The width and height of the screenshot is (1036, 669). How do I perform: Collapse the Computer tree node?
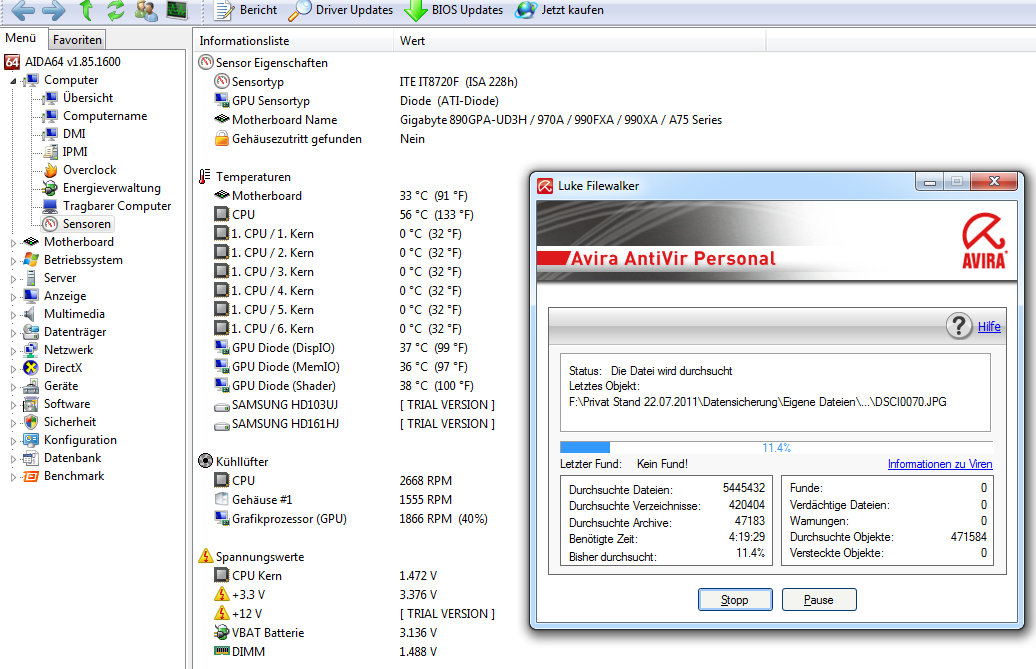coord(13,81)
